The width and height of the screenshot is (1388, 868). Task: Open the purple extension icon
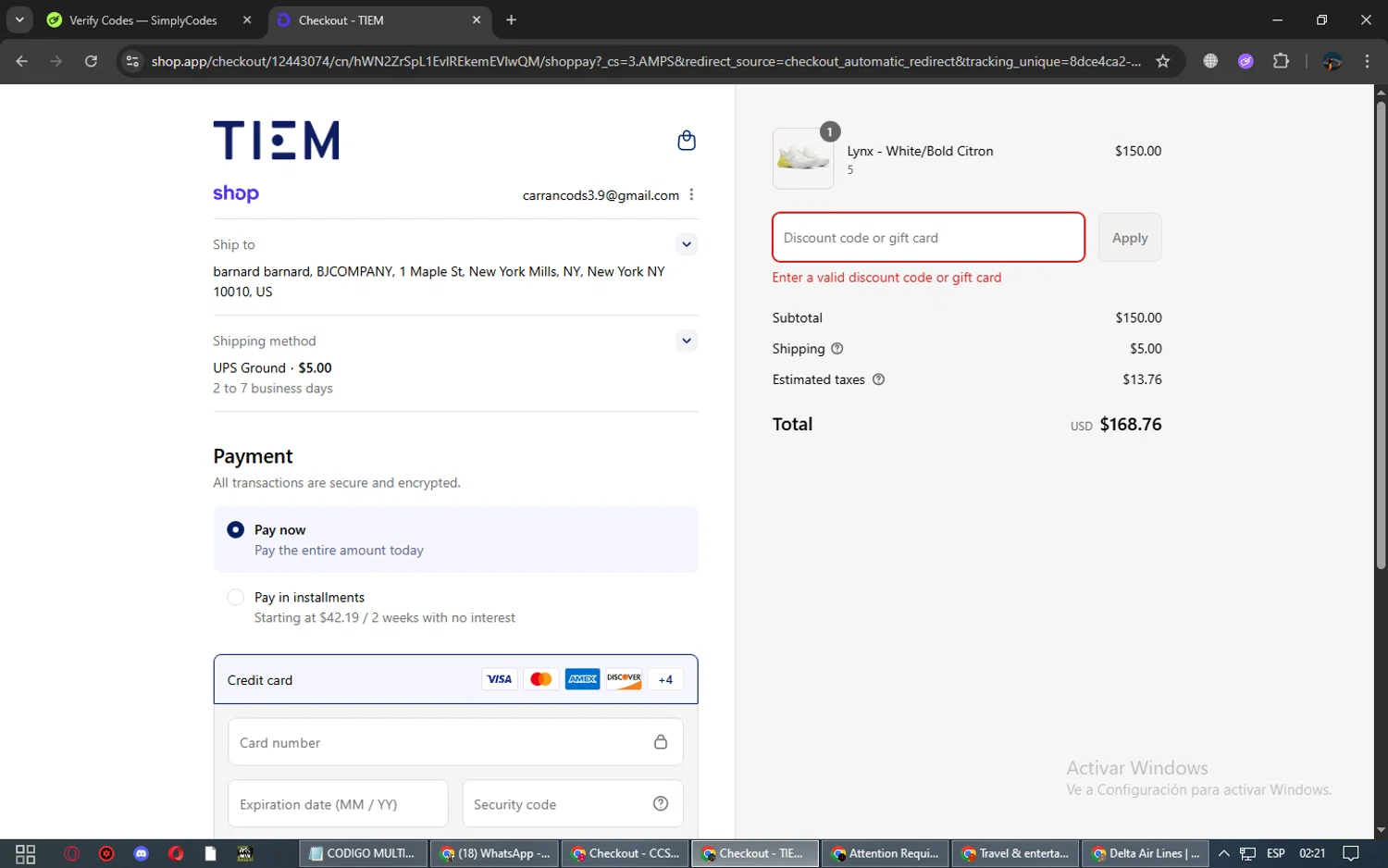pyautogui.click(x=1245, y=61)
